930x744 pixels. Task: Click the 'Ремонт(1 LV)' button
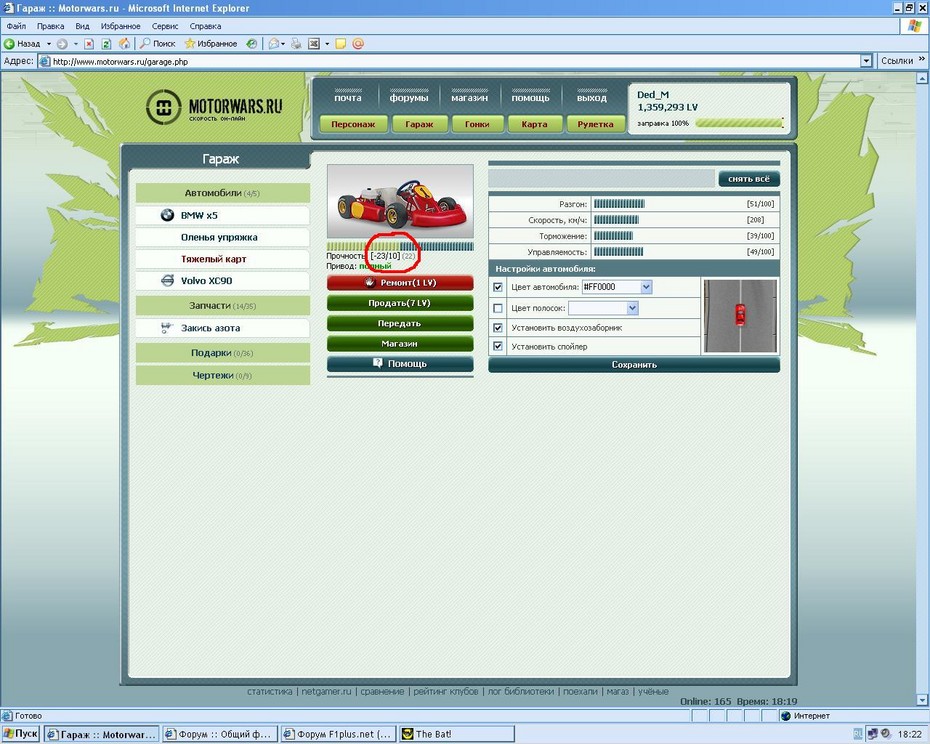400,283
